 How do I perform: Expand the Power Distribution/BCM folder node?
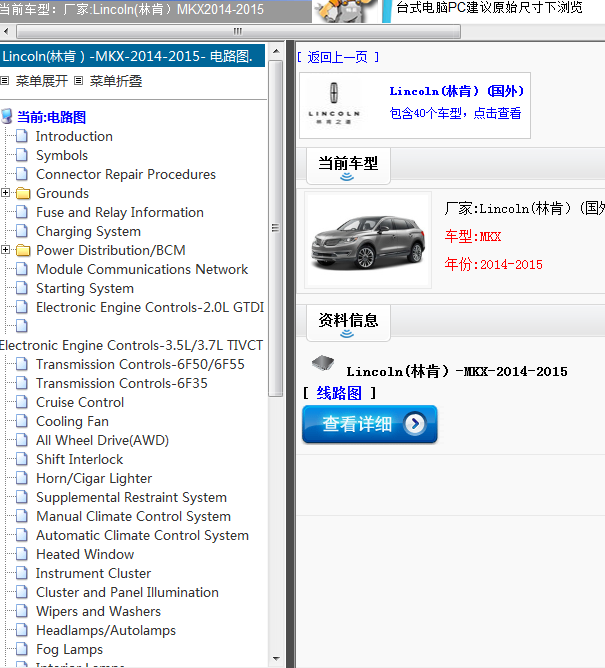pyautogui.click(x=5, y=250)
